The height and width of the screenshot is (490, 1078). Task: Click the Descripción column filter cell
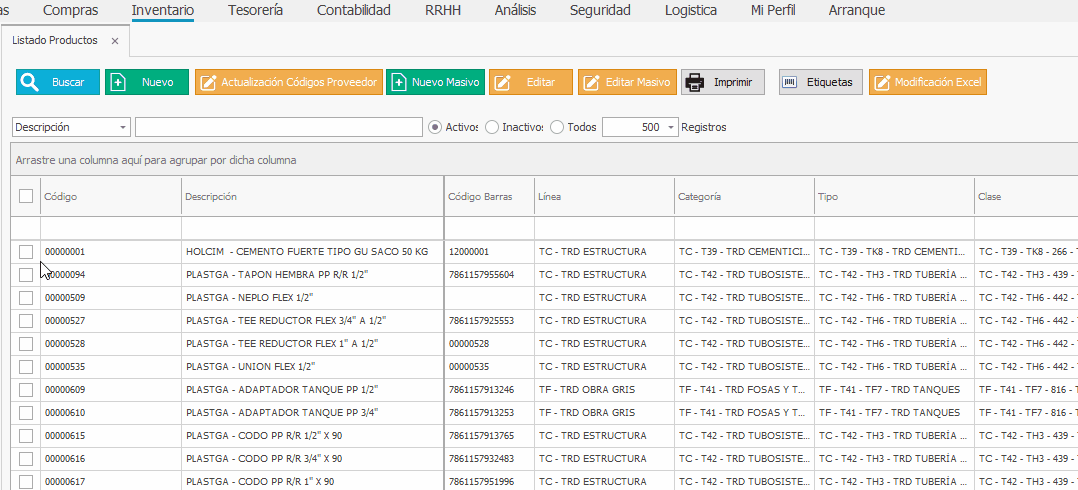click(313, 228)
